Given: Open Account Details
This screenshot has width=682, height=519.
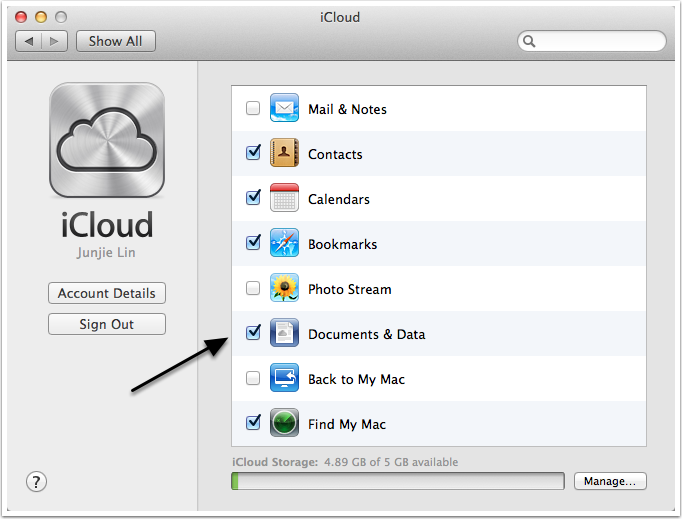Looking at the screenshot, I should (107, 293).
